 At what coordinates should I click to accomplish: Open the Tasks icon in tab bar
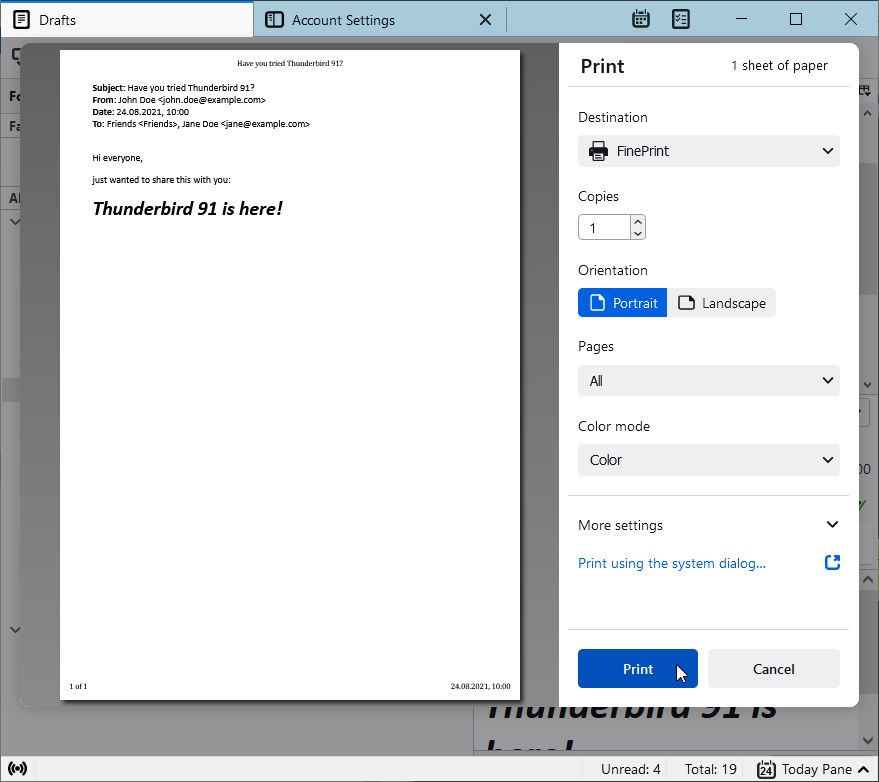681,19
